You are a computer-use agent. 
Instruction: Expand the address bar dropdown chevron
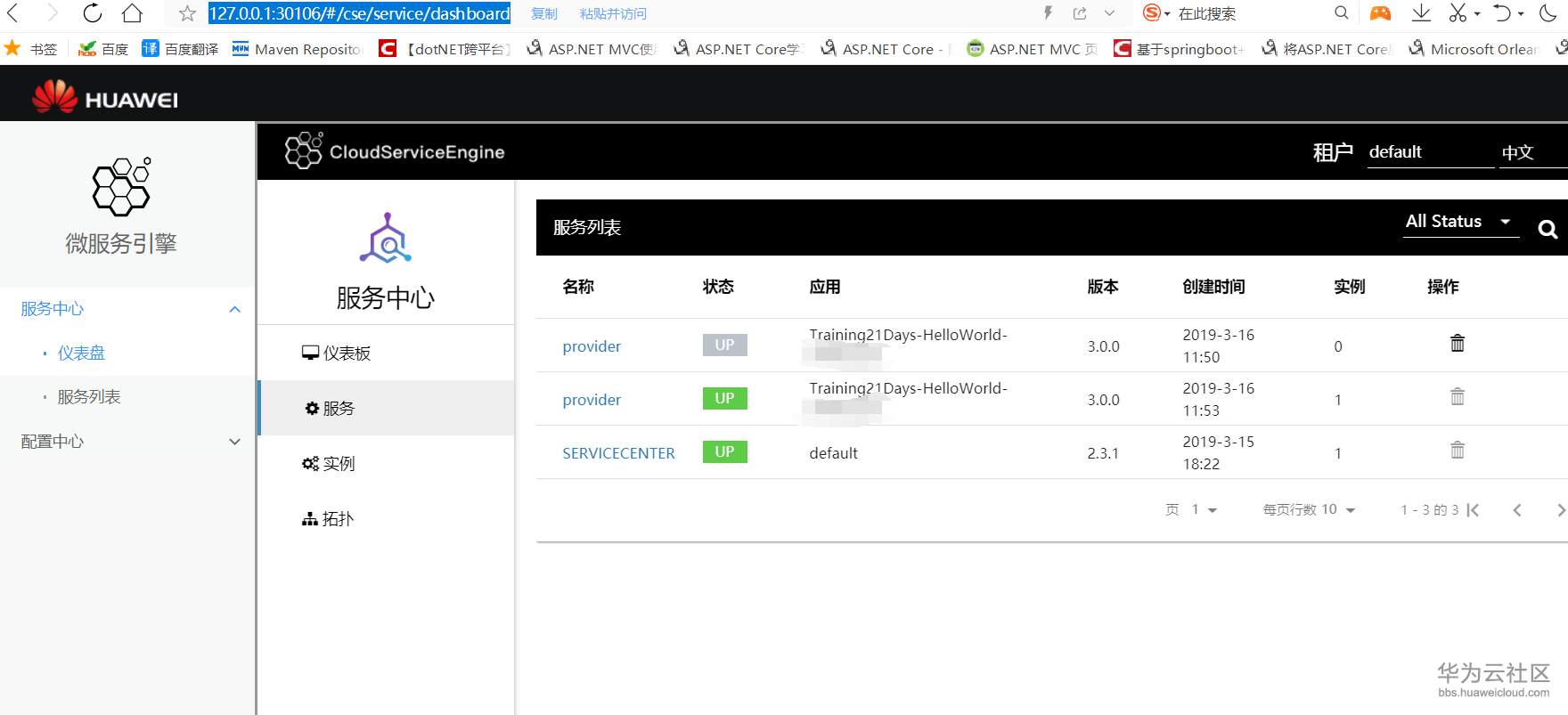tap(1109, 13)
